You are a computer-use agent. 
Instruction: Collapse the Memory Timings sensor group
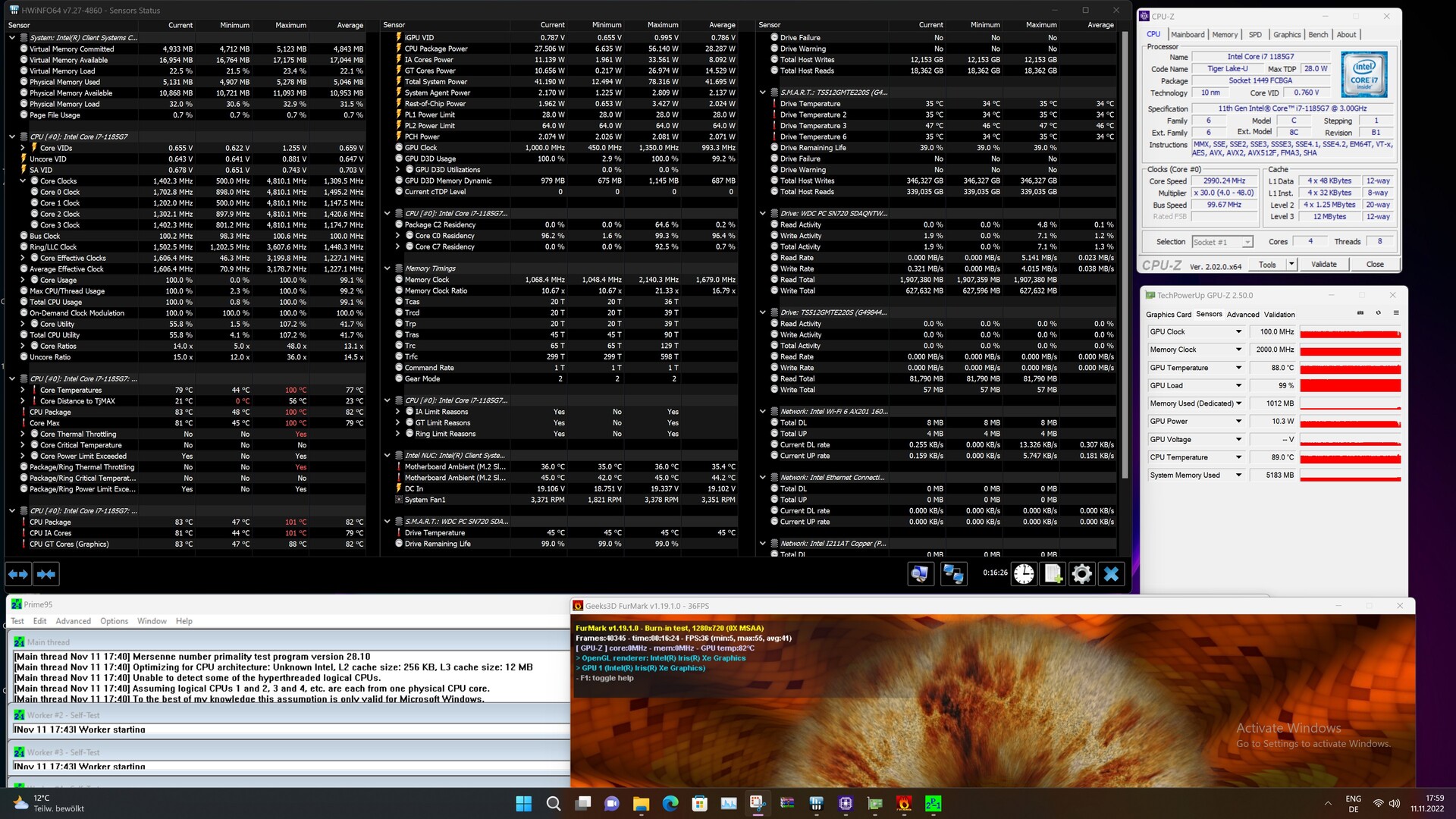tap(387, 268)
